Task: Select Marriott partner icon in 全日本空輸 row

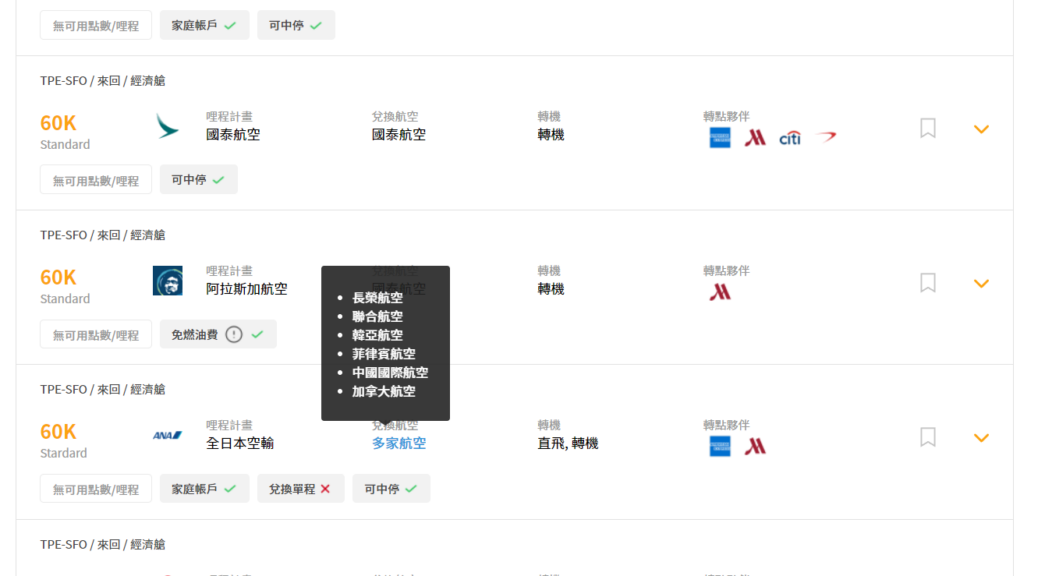Action: pyautogui.click(x=755, y=446)
